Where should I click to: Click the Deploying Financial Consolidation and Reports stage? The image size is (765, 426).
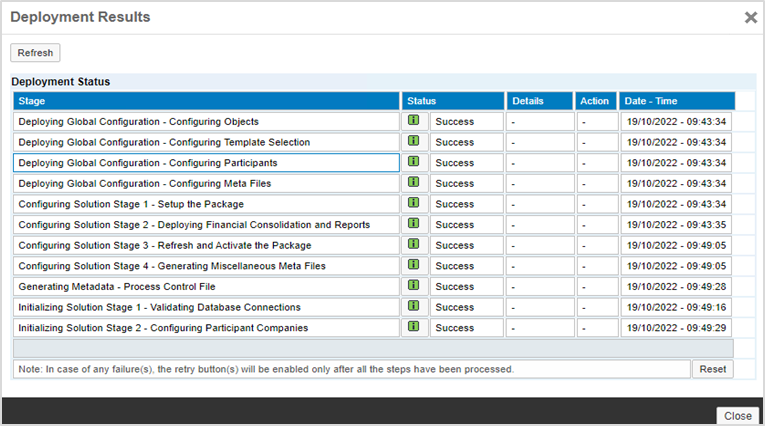(206, 225)
